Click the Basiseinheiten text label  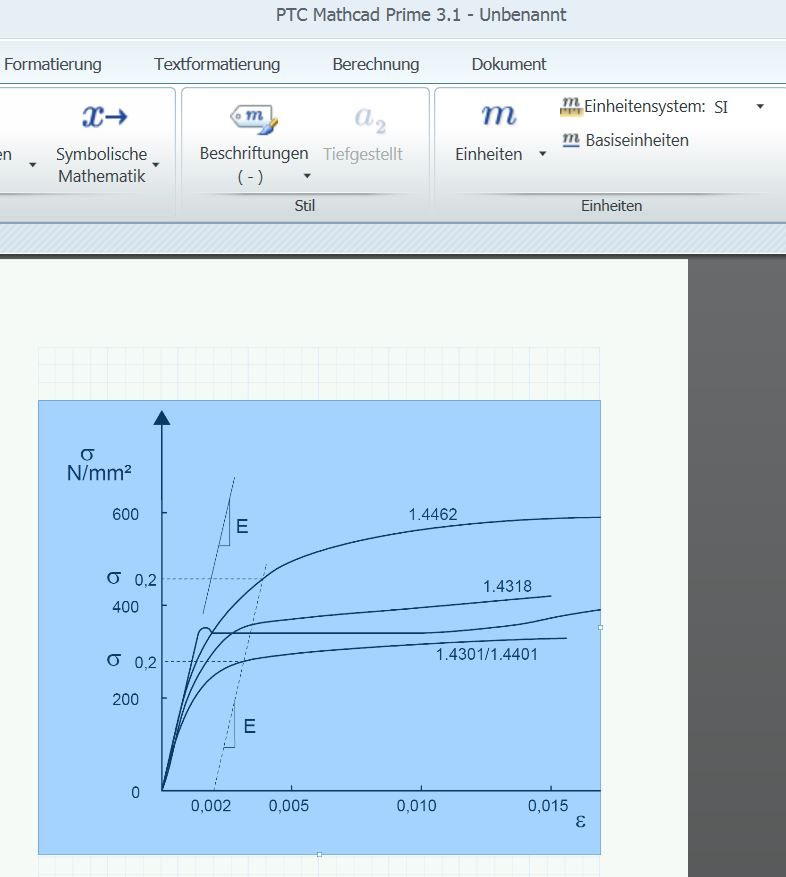(x=637, y=140)
